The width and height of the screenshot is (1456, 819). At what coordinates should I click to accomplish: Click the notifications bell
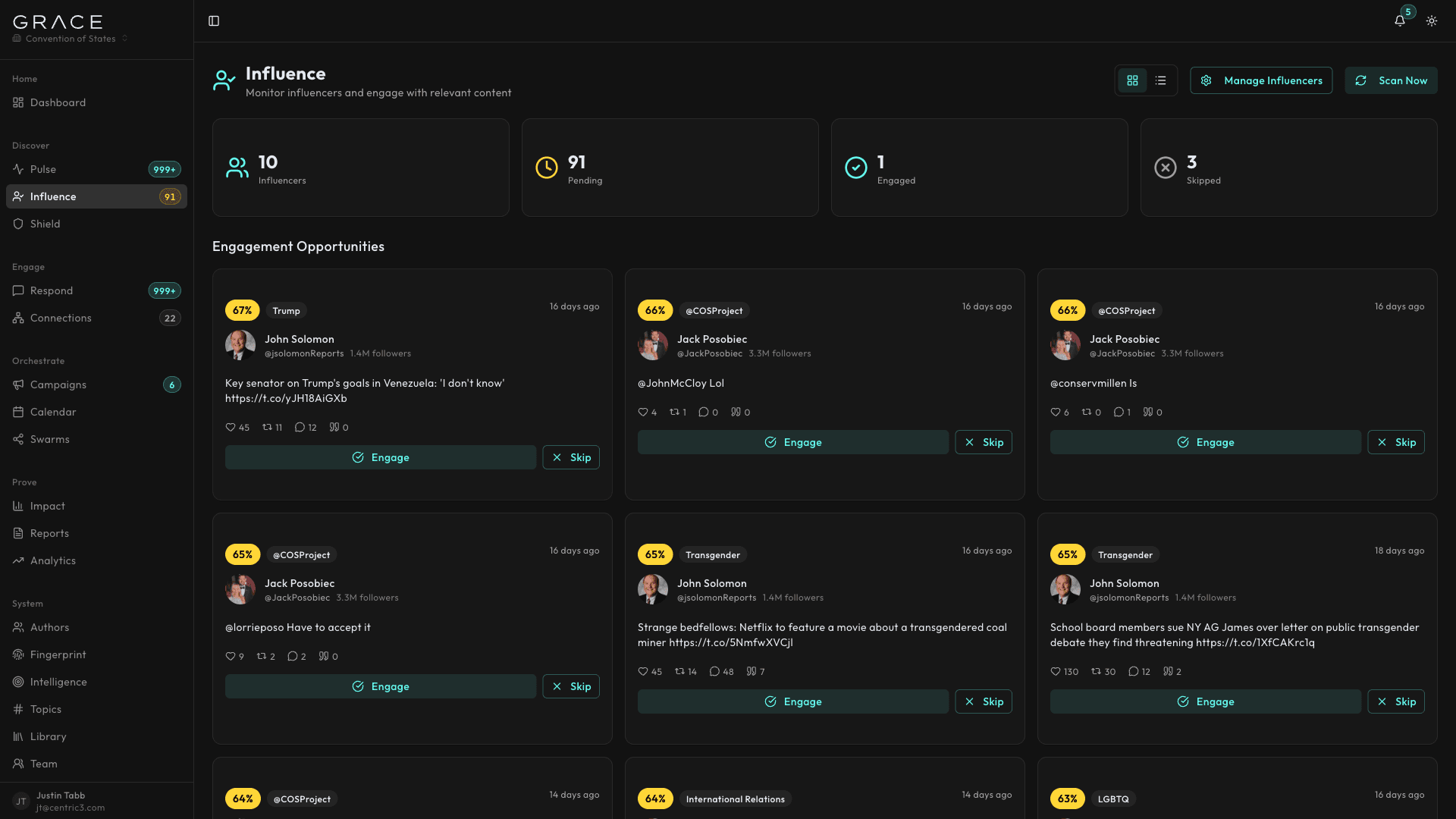pyautogui.click(x=1400, y=21)
